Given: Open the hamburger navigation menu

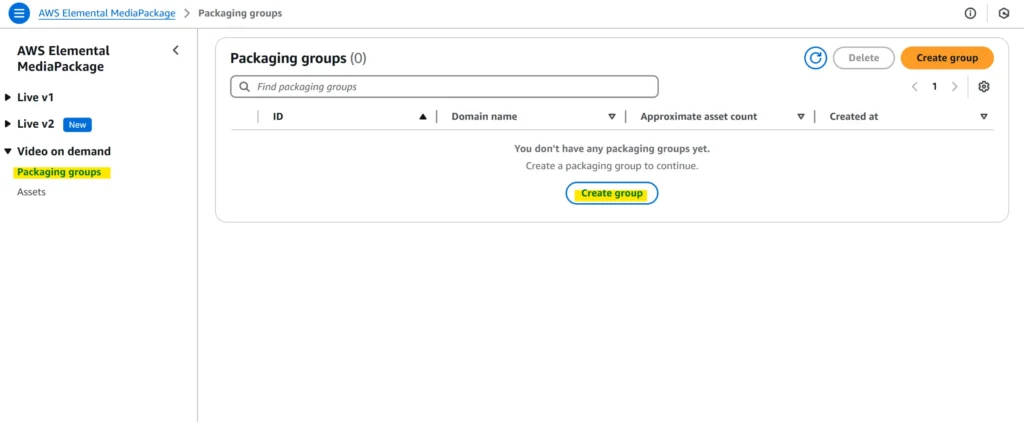Looking at the screenshot, I should pyautogui.click(x=19, y=13).
